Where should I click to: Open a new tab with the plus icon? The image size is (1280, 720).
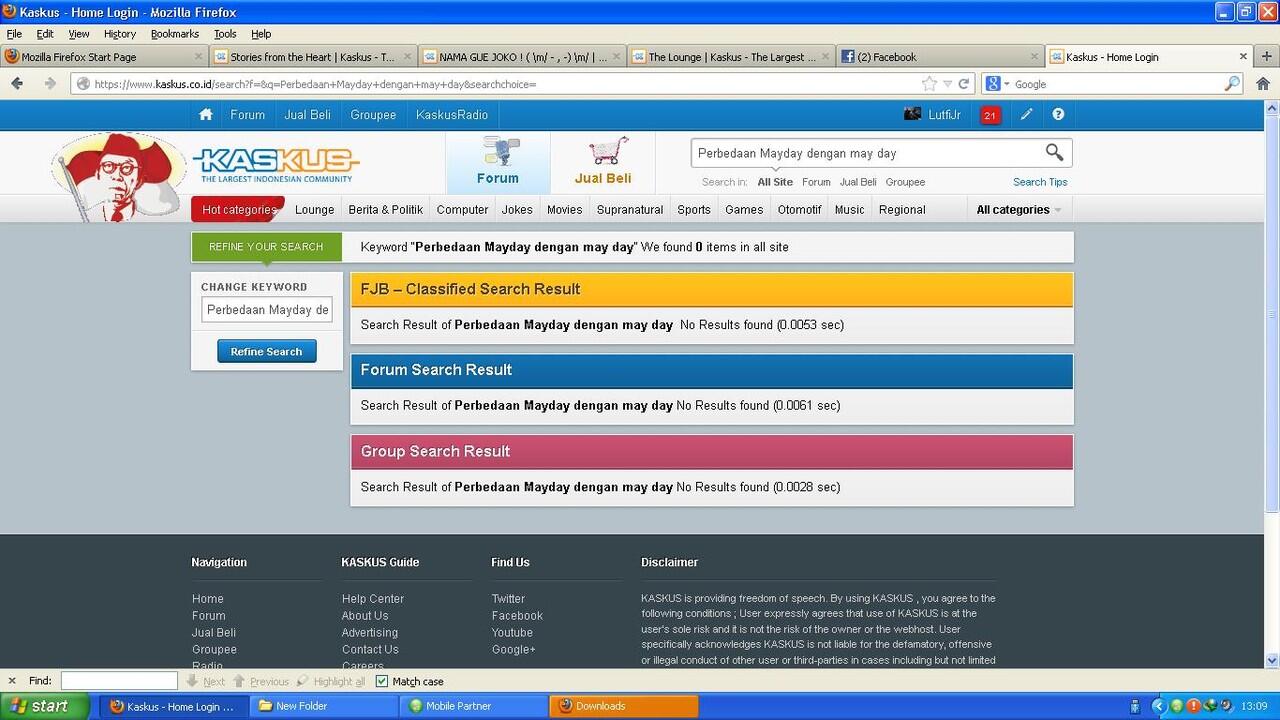tap(1267, 57)
